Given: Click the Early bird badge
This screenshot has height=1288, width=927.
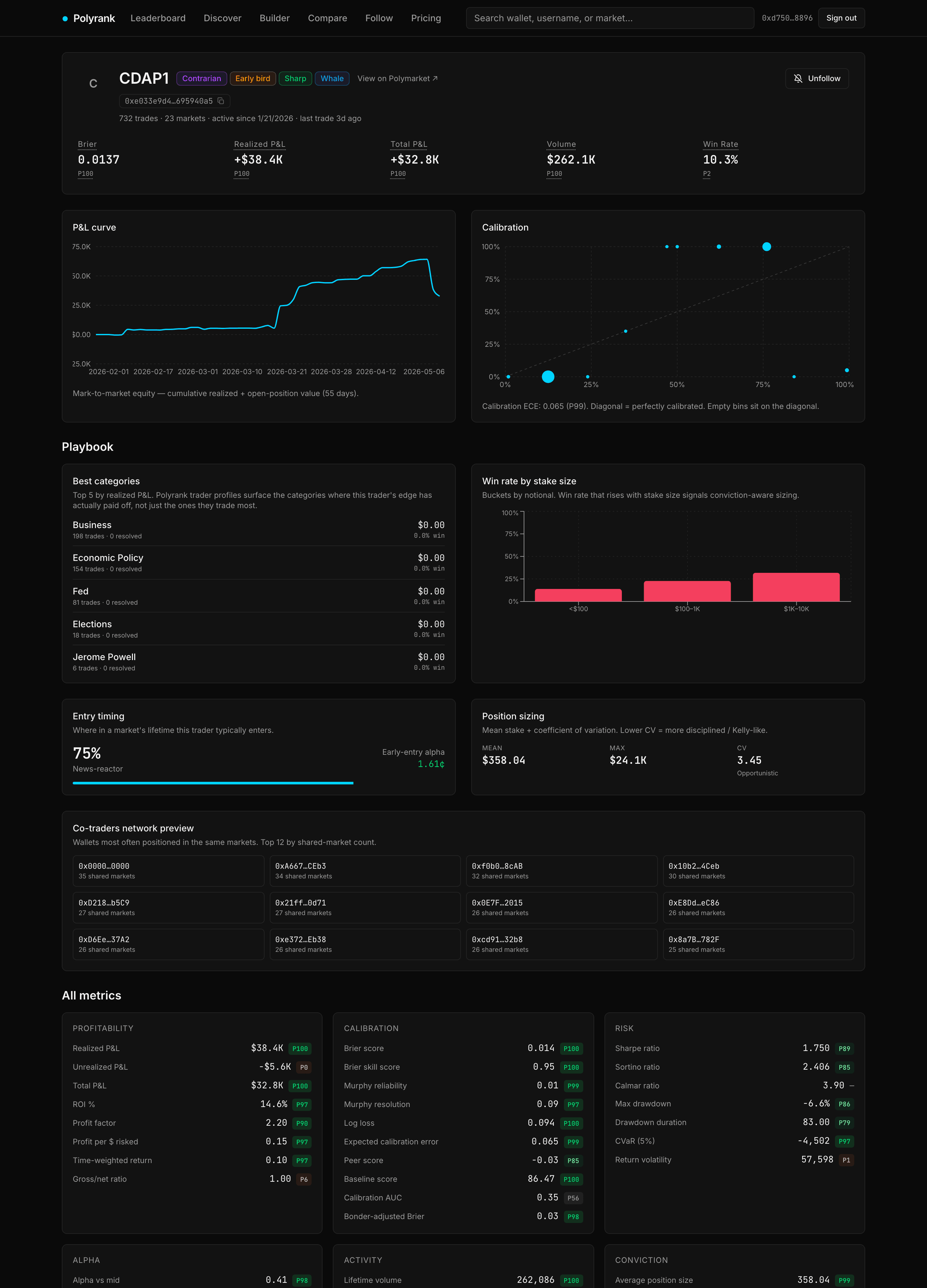Looking at the screenshot, I should [253, 78].
